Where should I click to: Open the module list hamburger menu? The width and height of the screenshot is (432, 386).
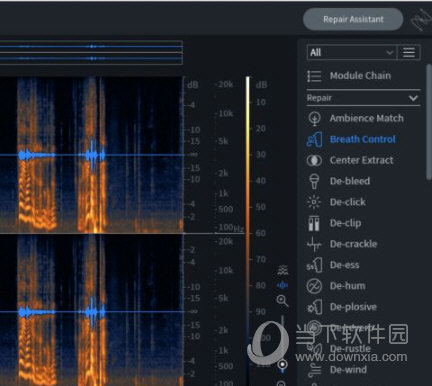[x=409, y=53]
